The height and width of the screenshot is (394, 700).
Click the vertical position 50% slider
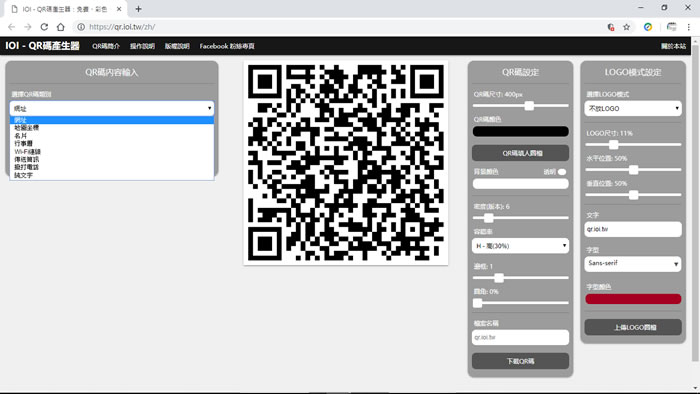pos(633,195)
